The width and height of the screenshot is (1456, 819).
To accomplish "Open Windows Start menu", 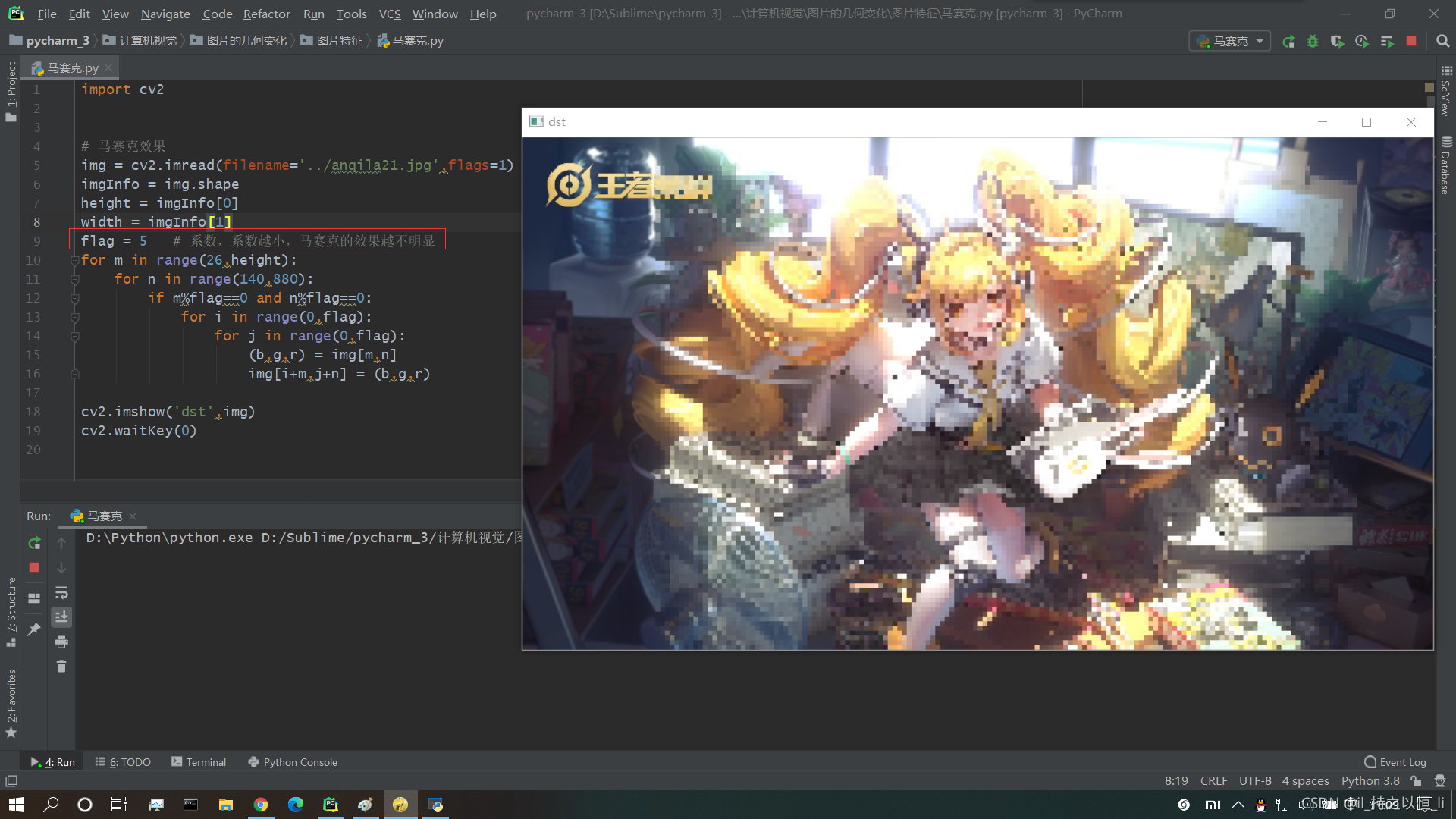I will (x=17, y=805).
